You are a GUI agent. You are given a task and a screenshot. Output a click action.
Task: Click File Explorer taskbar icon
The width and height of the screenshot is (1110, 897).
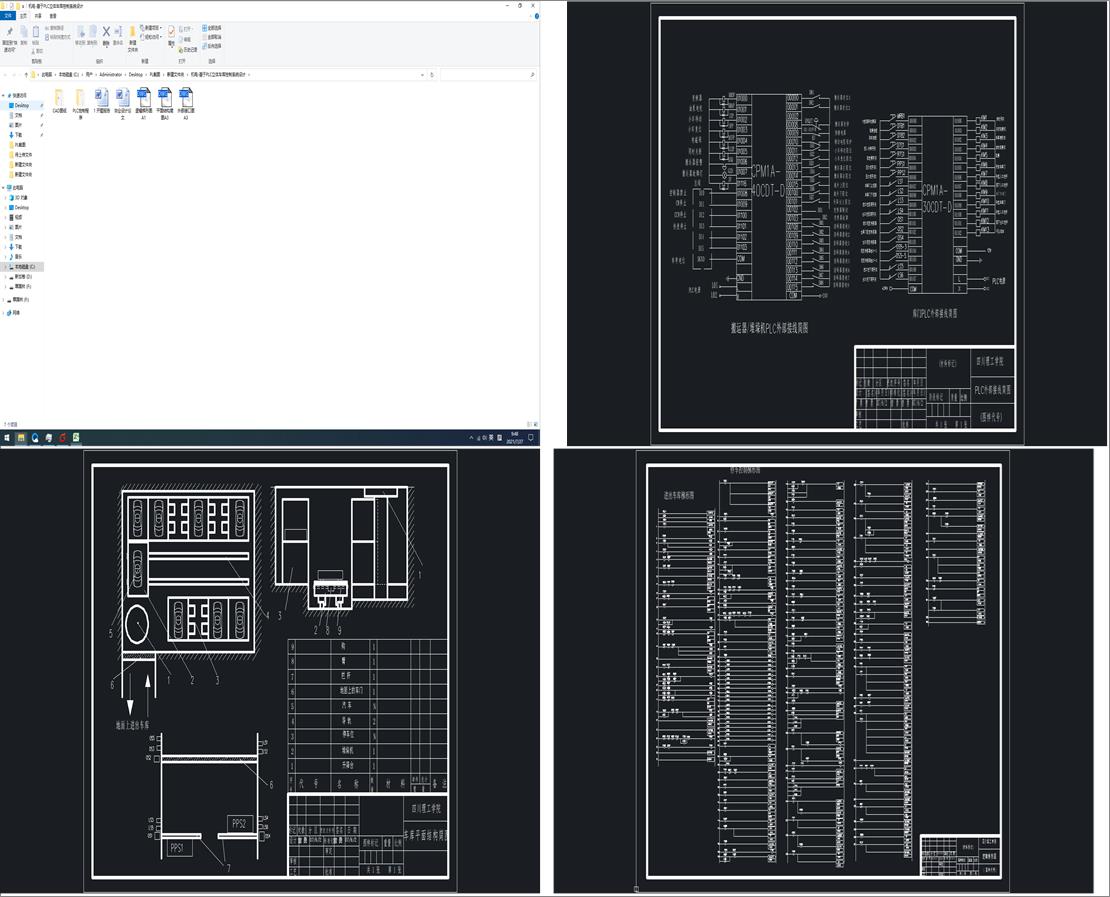pyautogui.click(x=21, y=438)
